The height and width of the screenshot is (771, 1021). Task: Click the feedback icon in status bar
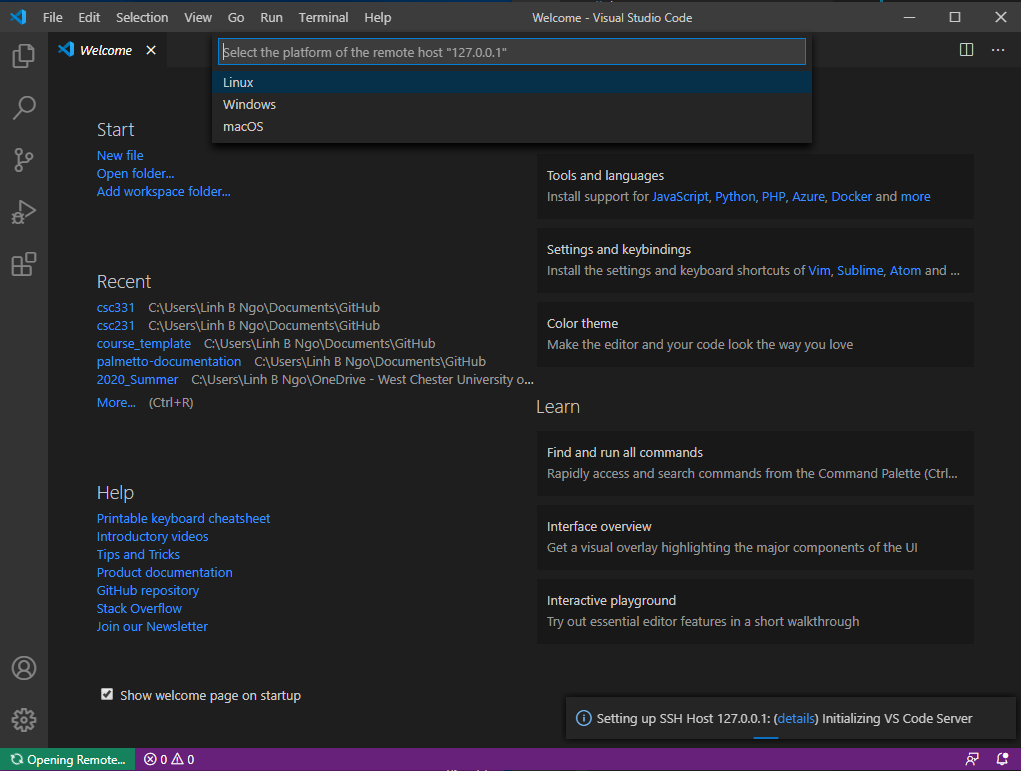coord(972,759)
